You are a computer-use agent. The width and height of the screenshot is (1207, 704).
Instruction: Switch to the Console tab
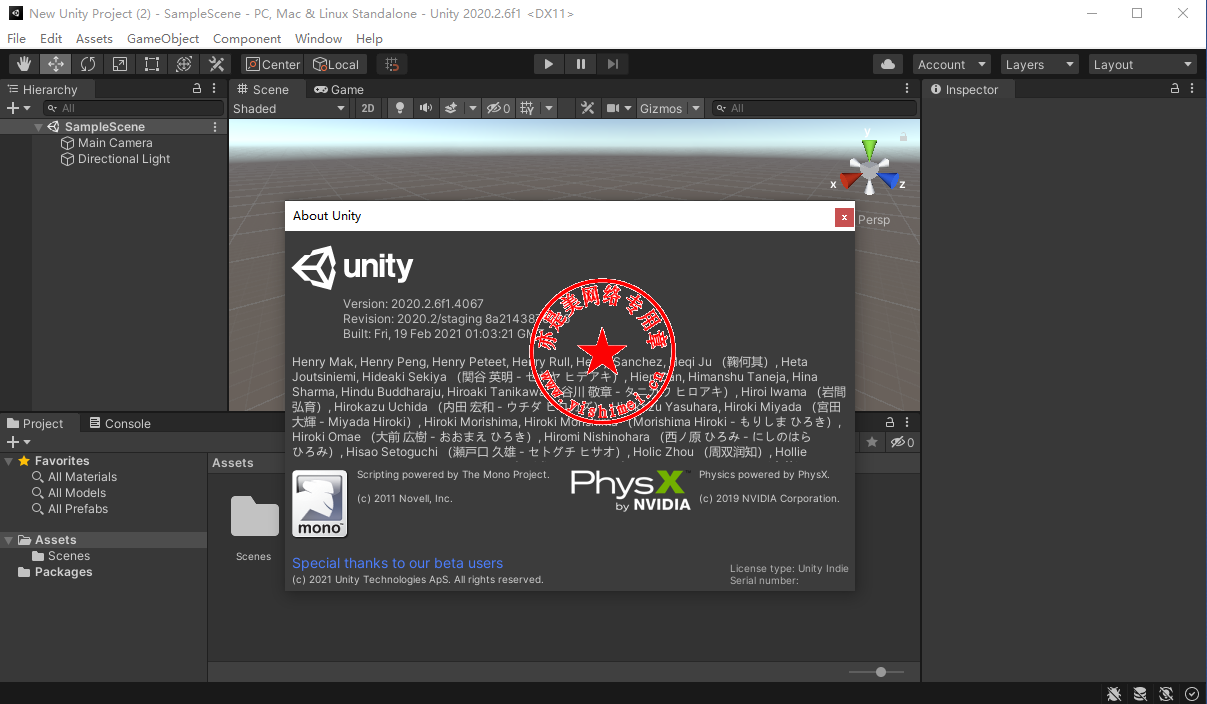120,423
